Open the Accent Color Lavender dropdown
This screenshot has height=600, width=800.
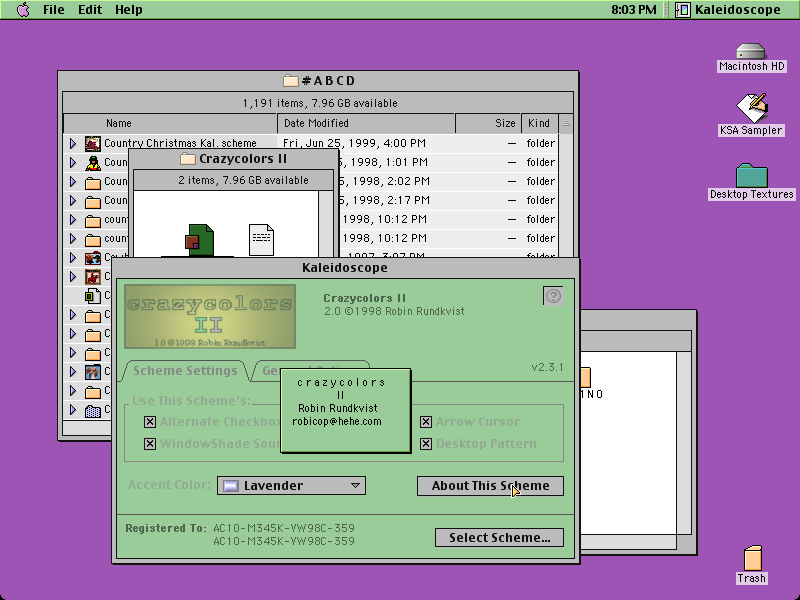click(x=291, y=486)
